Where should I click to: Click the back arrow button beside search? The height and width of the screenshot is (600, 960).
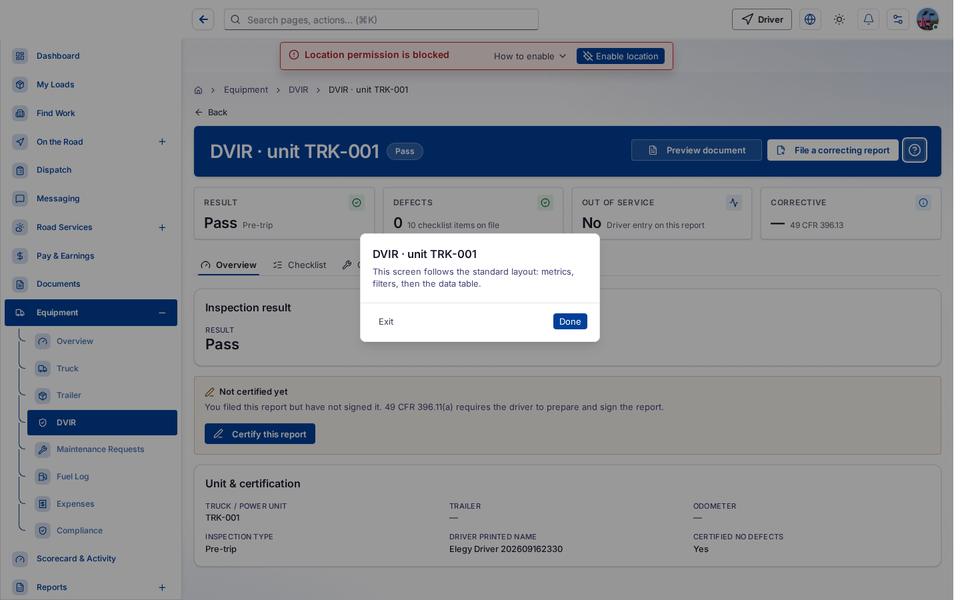(x=203, y=20)
